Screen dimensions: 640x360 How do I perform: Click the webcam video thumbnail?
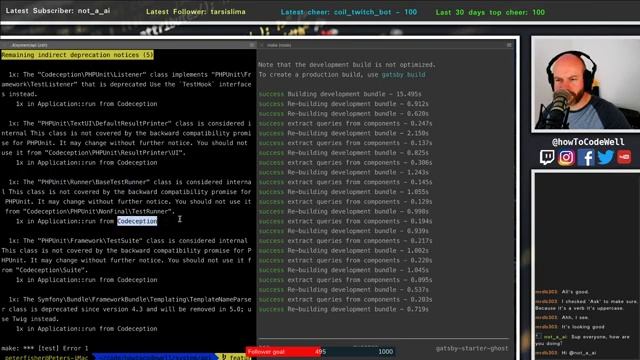586,84
